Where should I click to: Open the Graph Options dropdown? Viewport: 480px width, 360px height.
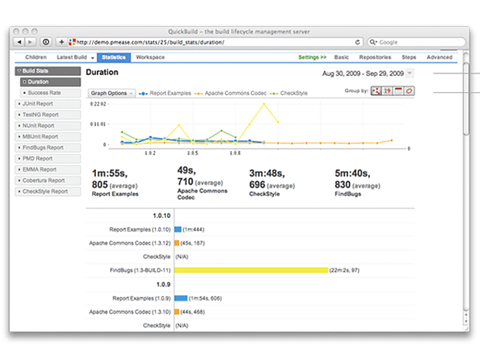(112, 93)
